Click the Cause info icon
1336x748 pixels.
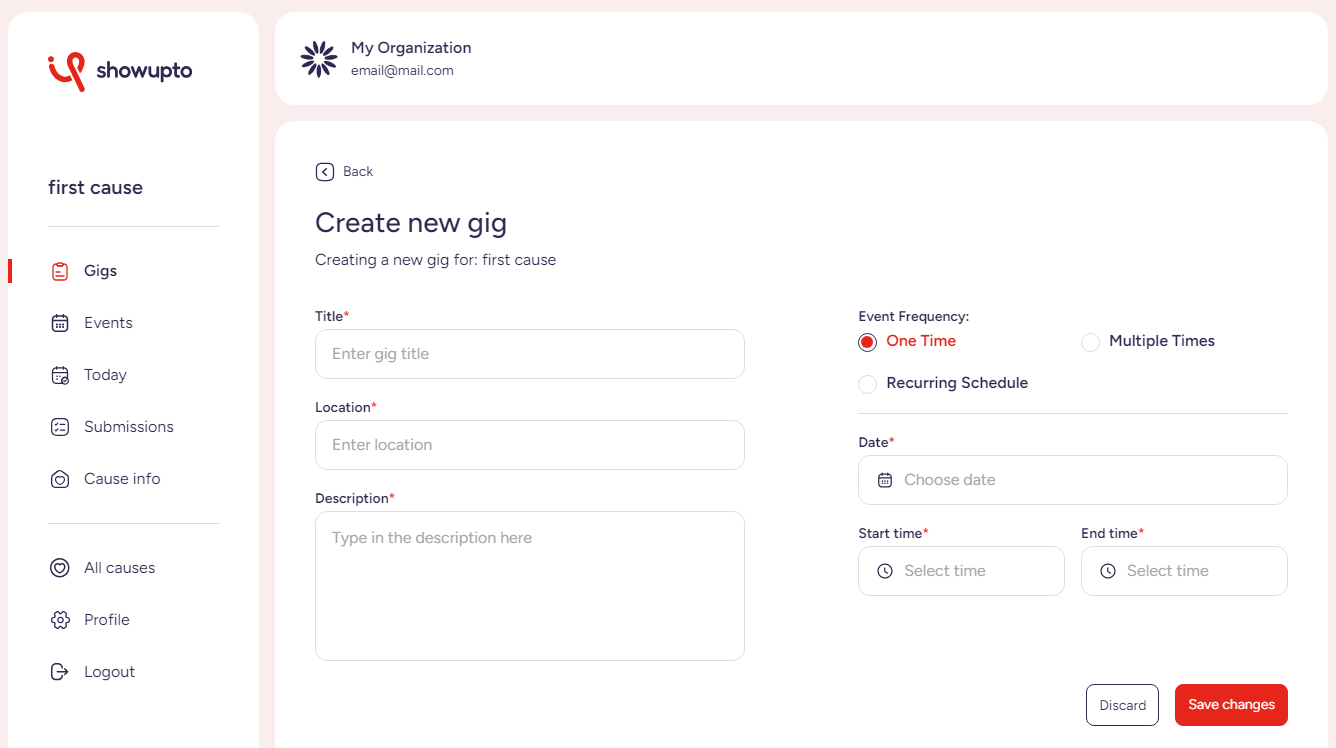[x=60, y=479]
